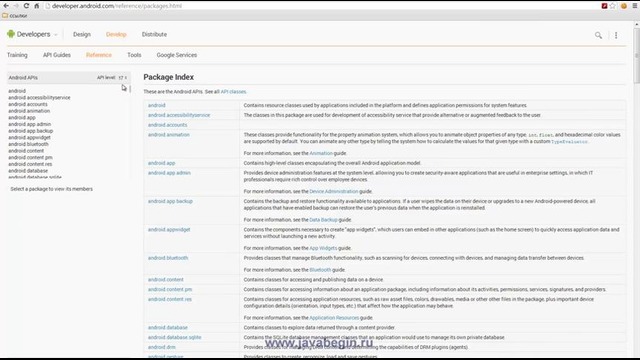Image resolution: width=640 pixels, height=360 pixels.
Task: Select android.animation in sidebar
Action: pos(29,111)
